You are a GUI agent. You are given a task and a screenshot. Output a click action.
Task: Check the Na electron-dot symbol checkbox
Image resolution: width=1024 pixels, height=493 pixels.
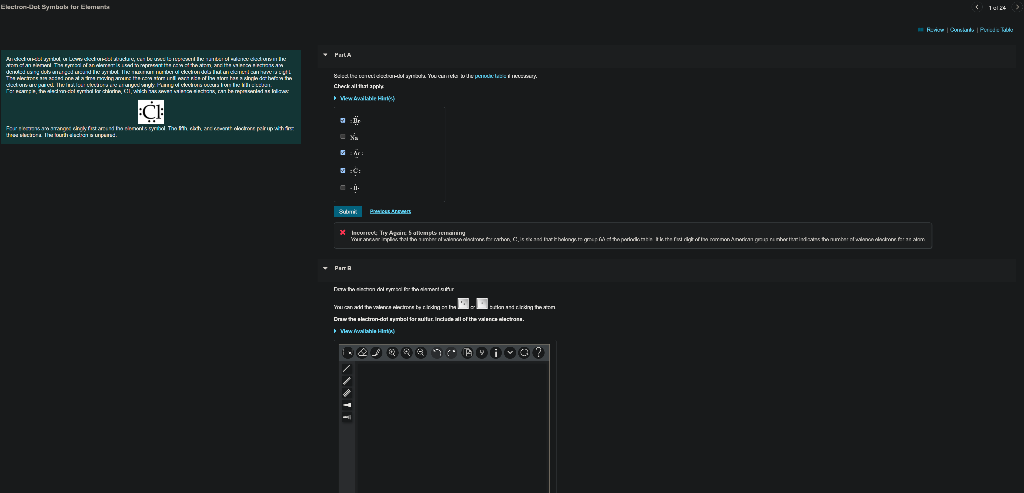[x=343, y=137]
